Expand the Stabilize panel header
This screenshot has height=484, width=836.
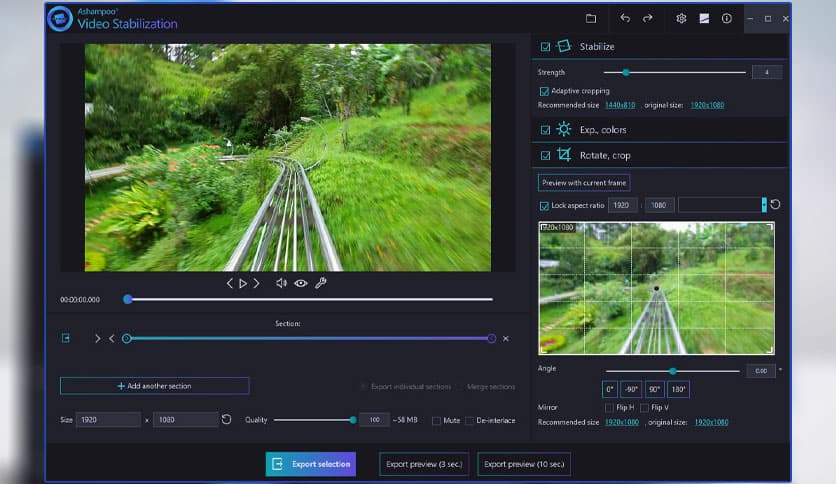pos(660,47)
